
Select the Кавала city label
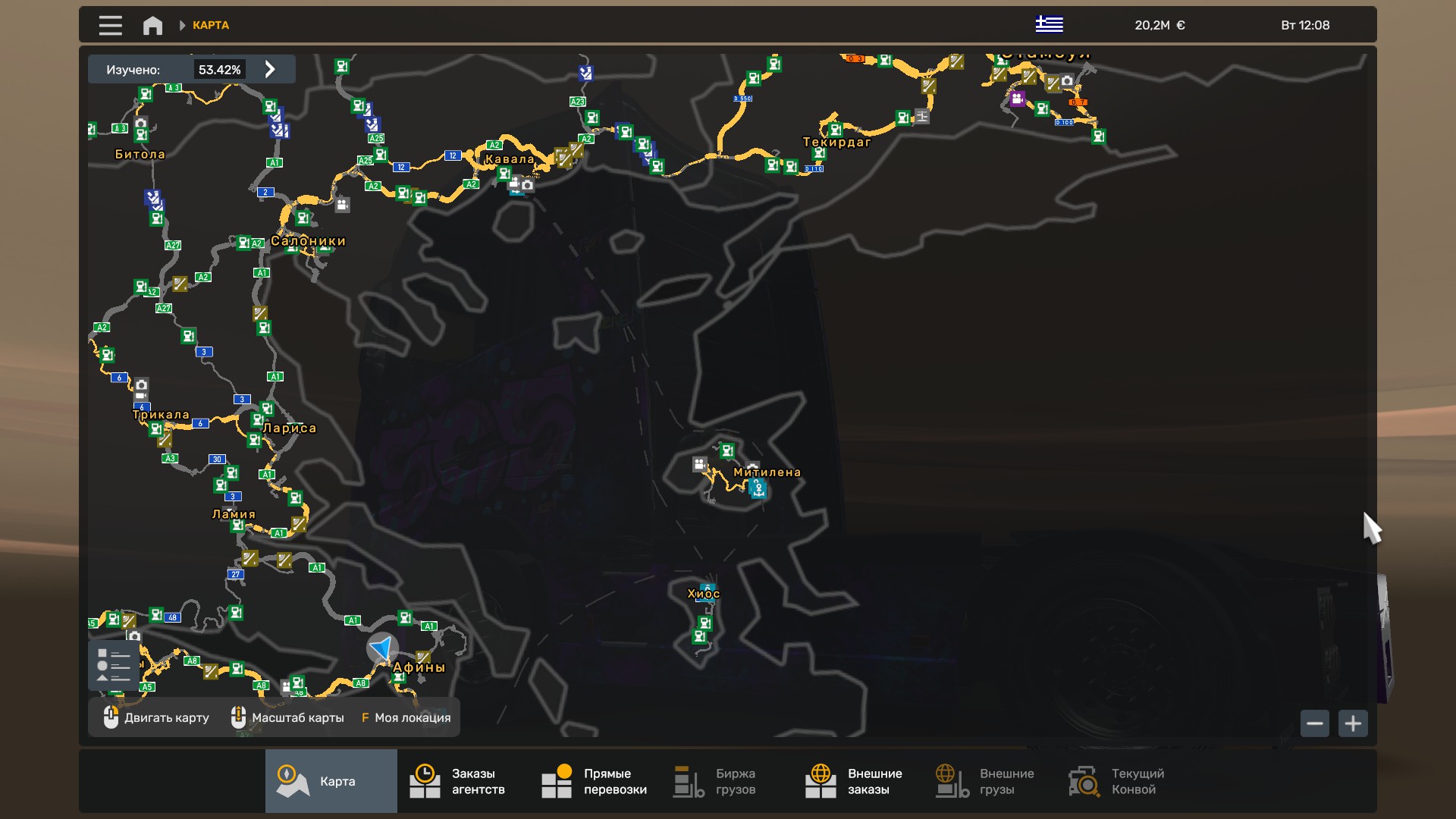click(510, 159)
